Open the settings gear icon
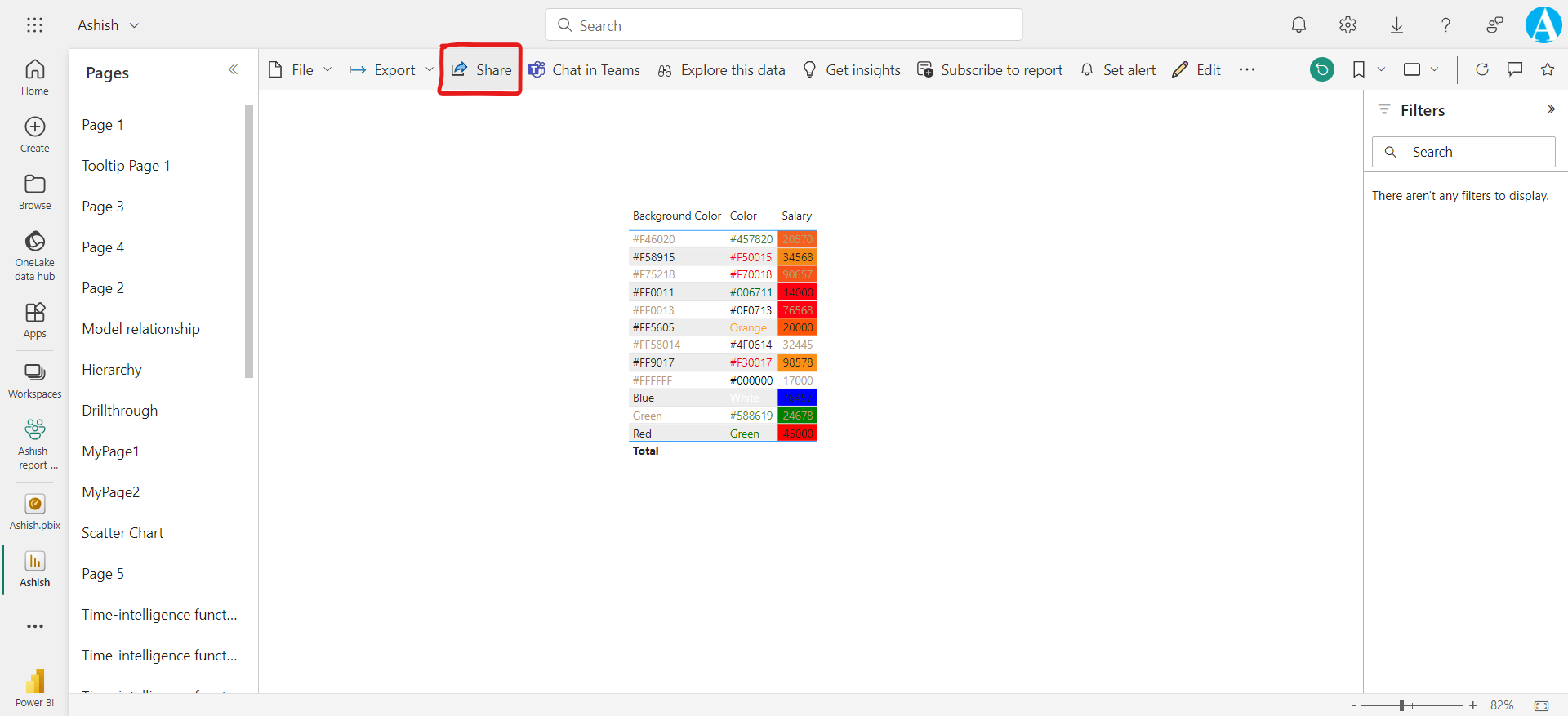Screen dimensions: 1568x716 [x=1347, y=25]
